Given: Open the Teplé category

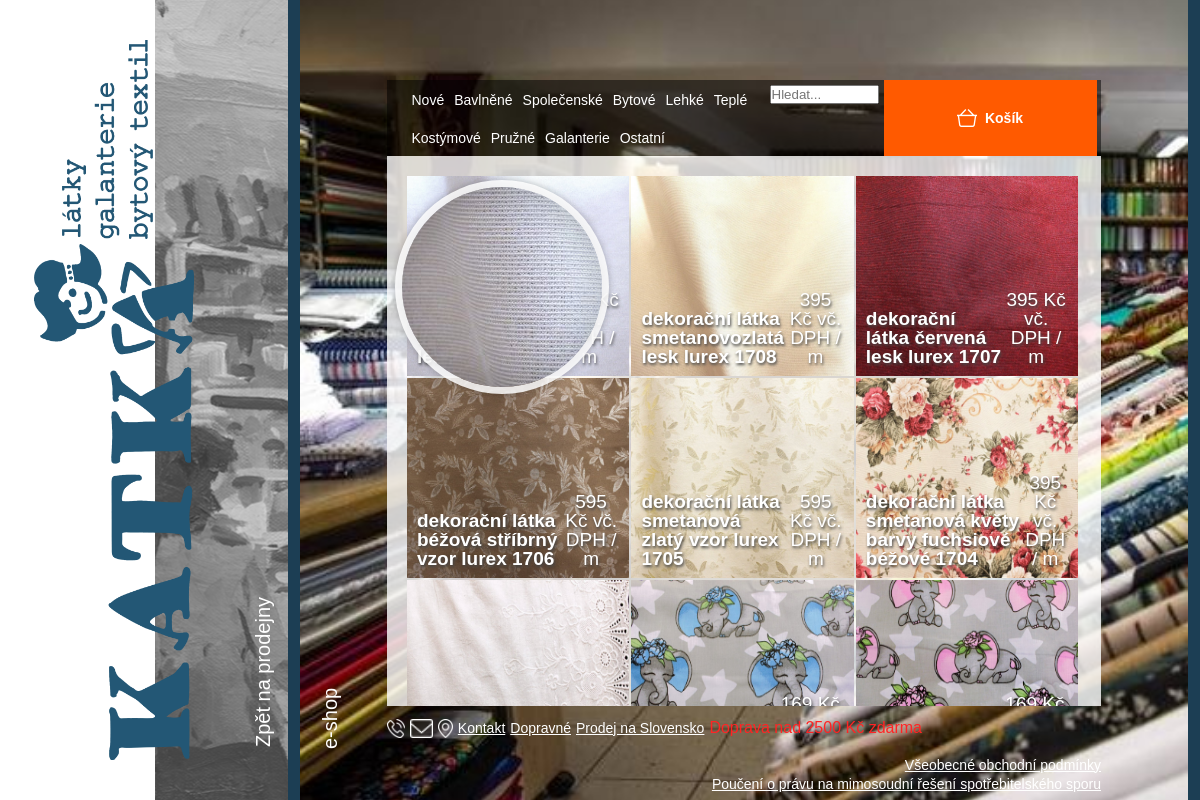Looking at the screenshot, I should click(x=730, y=100).
